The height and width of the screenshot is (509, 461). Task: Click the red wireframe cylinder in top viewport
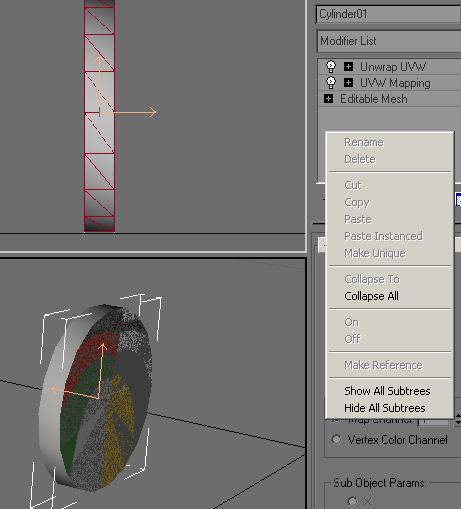[100, 117]
